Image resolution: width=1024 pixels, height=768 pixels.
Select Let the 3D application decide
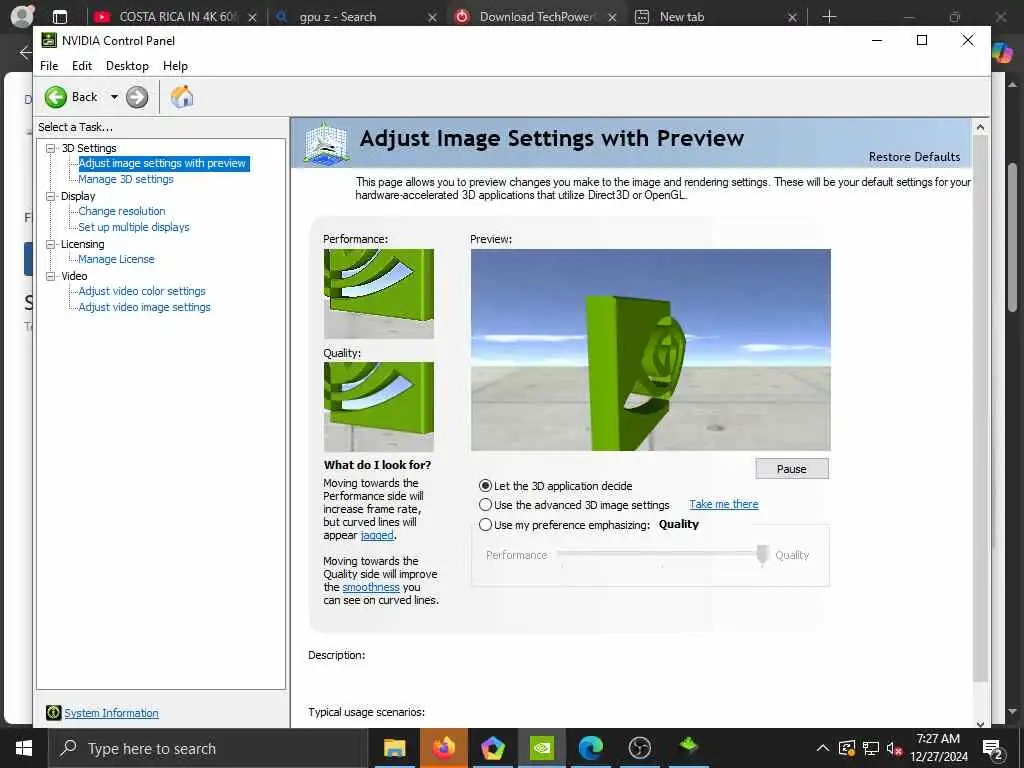coord(485,486)
